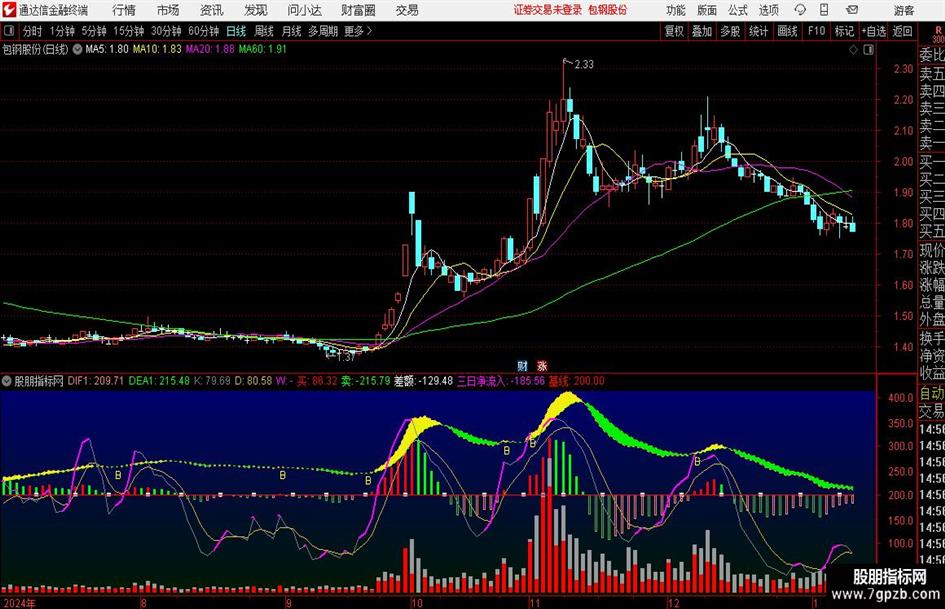
Task: Click the diamond icon above the price axis
Action: tap(853, 50)
